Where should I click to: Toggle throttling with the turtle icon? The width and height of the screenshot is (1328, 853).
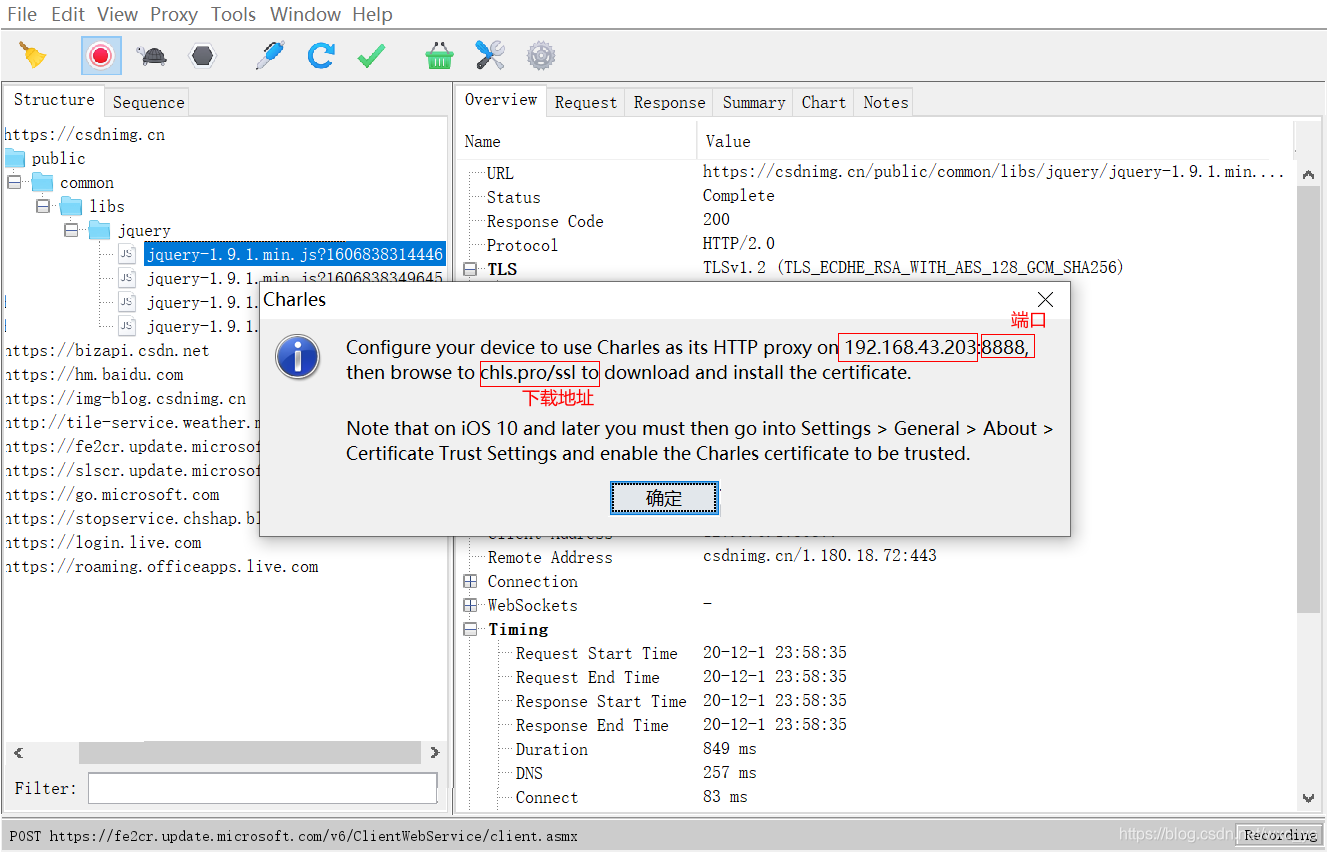click(x=152, y=56)
